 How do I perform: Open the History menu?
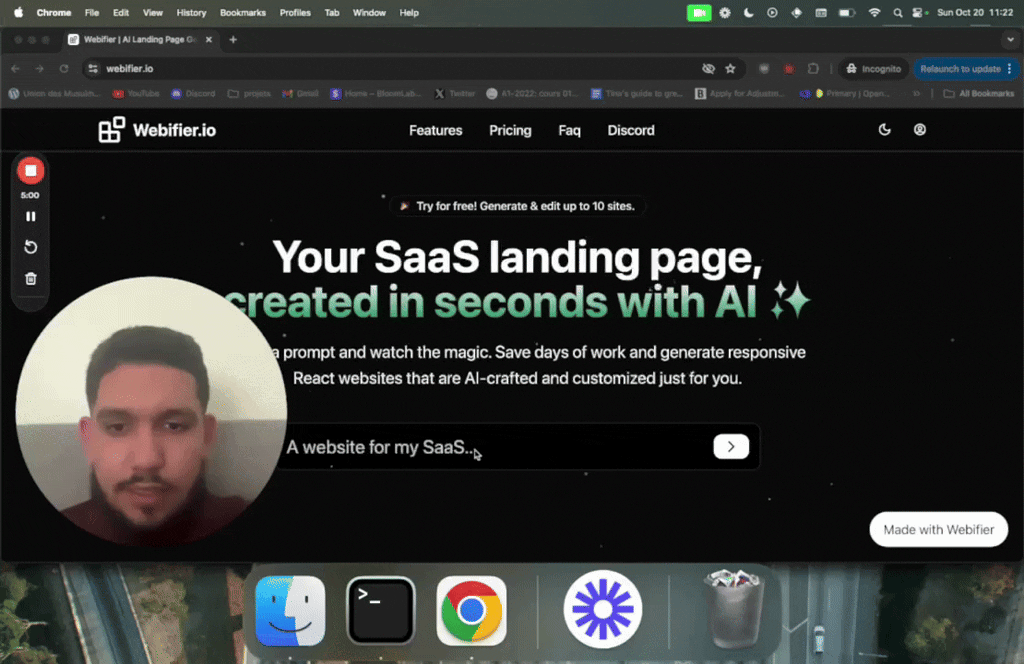191,12
